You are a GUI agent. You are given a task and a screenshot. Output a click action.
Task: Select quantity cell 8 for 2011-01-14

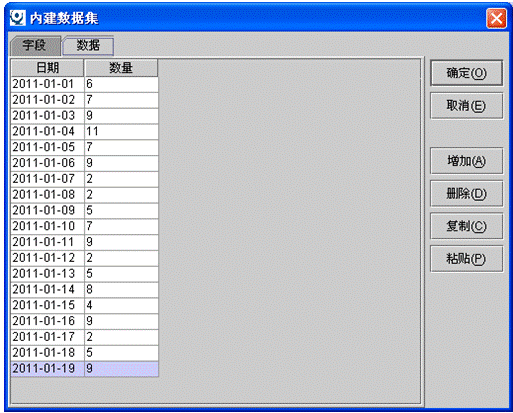pyautogui.click(x=121, y=290)
